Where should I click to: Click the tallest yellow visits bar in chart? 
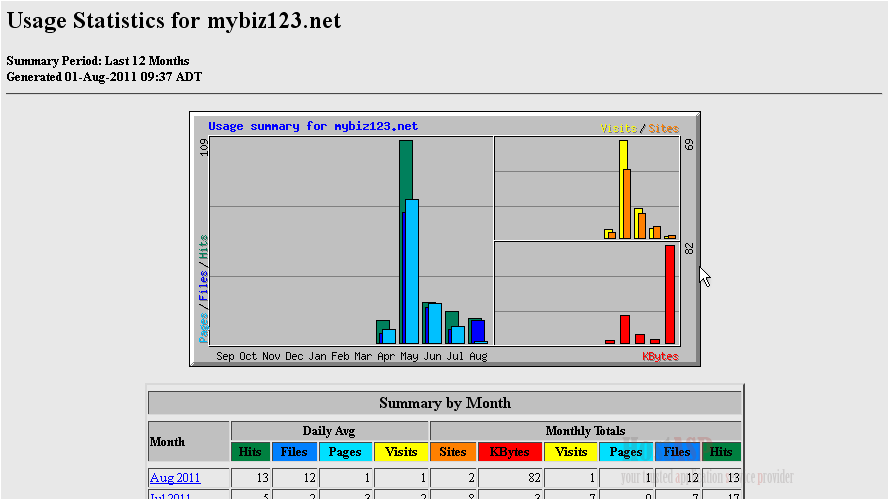[623, 188]
